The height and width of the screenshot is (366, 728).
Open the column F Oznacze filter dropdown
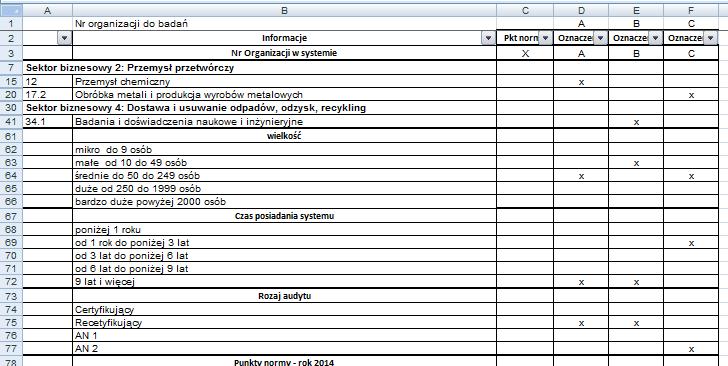click(710, 38)
